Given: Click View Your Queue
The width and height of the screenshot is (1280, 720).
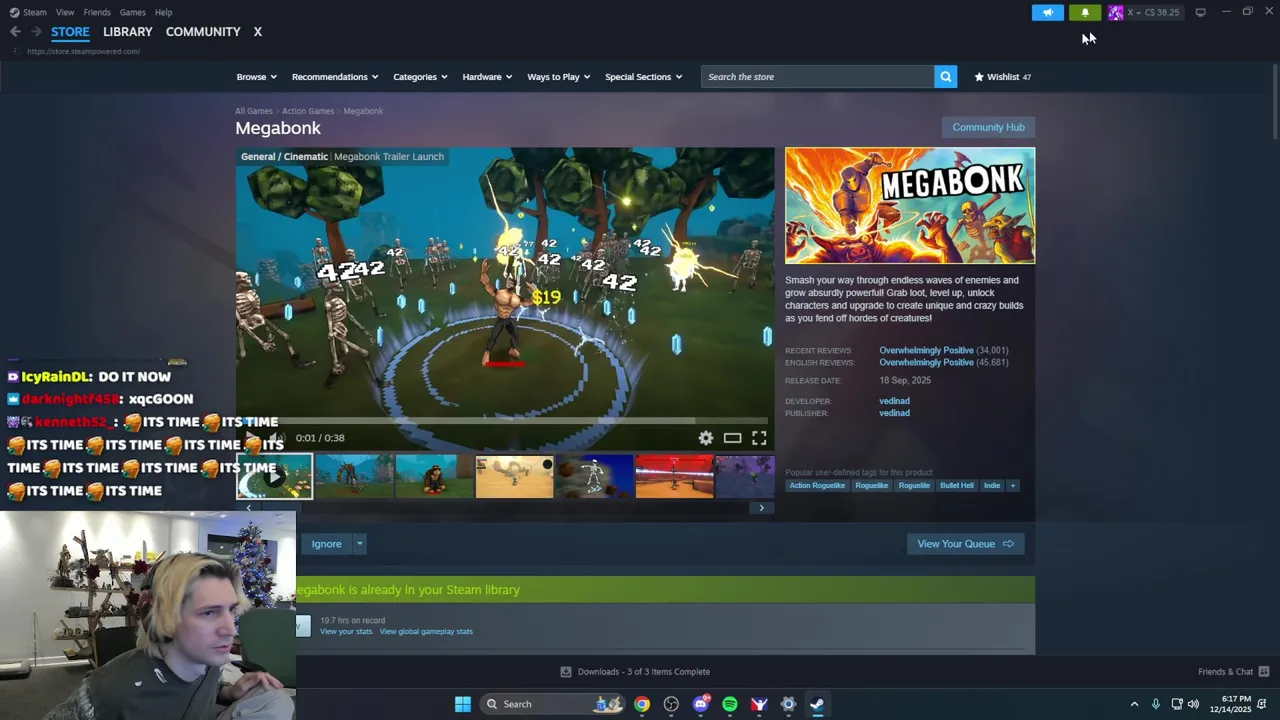Looking at the screenshot, I should [x=965, y=544].
